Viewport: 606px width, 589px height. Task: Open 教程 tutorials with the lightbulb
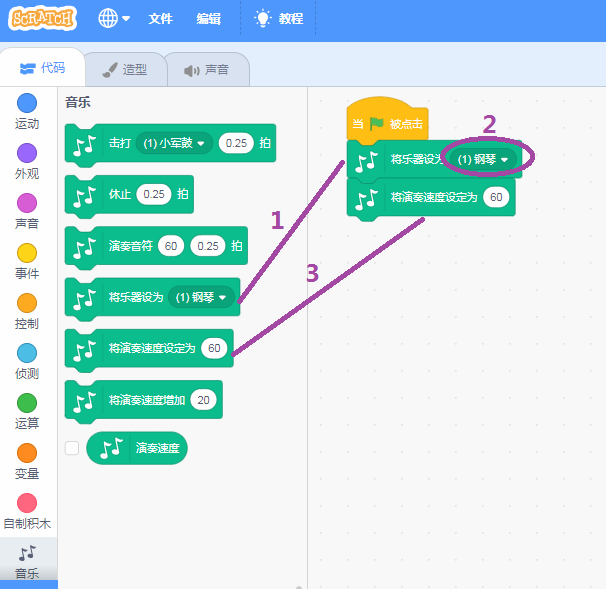point(278,18)
